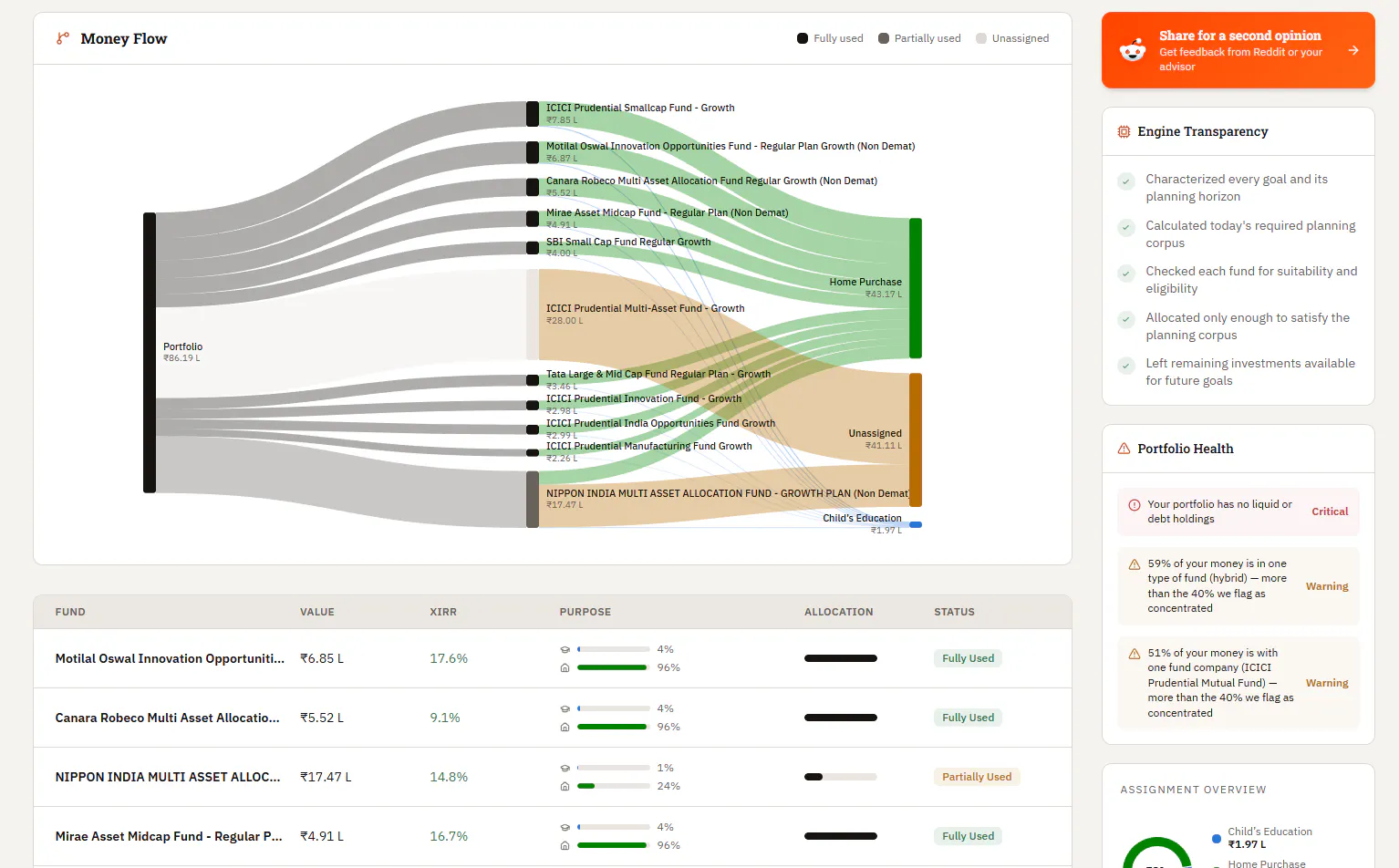Click the black Portfolio node in the Sankey chart
The height and width of the screenshot is (868, 1399).
(150, 353)
